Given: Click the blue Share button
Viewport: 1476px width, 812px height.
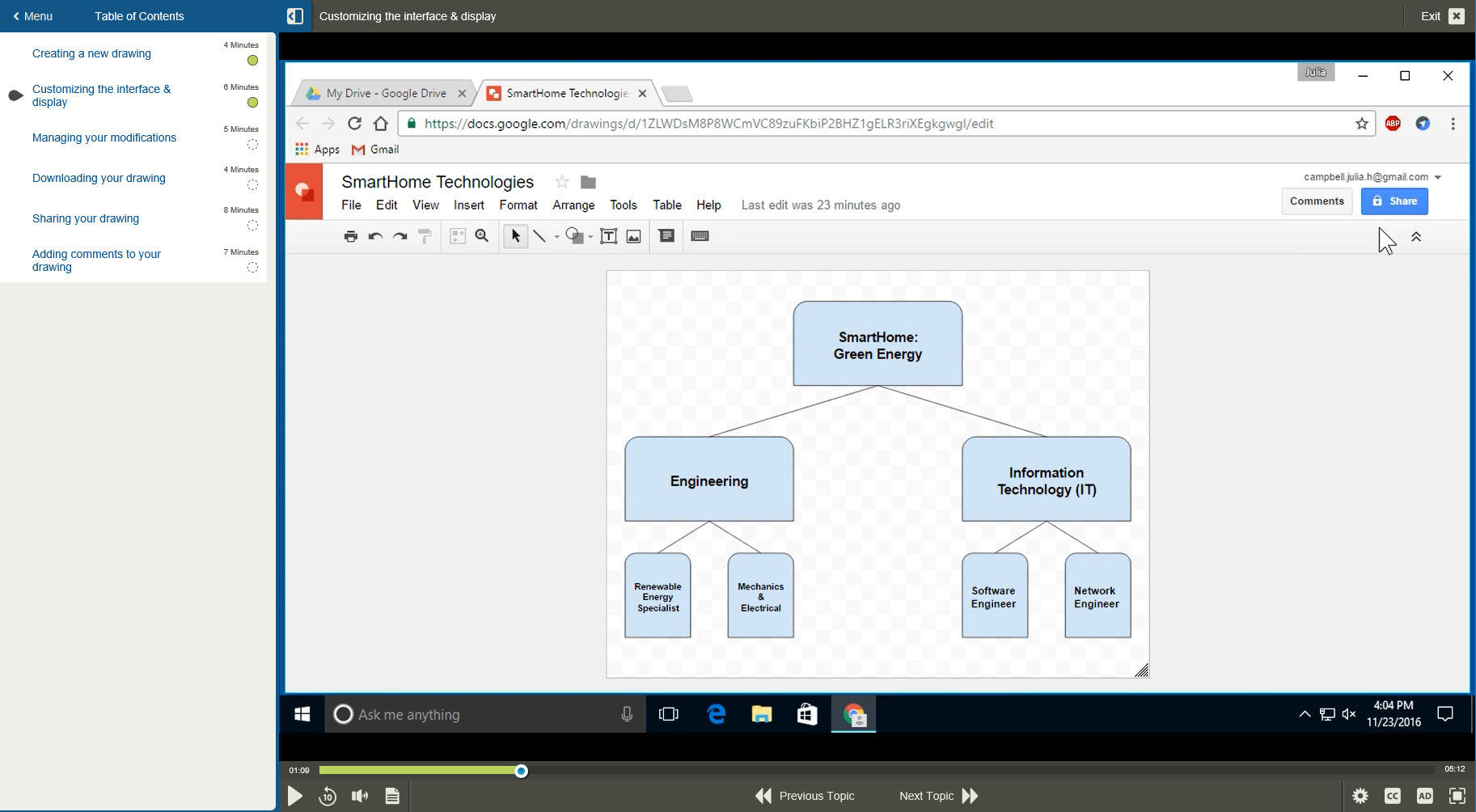Looking at the screenshot, I should pyautogui.click(x=1394, y=201).
